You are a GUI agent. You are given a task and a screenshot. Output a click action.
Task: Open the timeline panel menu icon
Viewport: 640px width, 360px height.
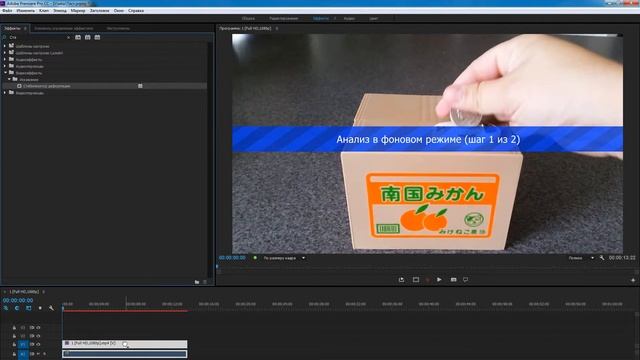pos(43,292)
